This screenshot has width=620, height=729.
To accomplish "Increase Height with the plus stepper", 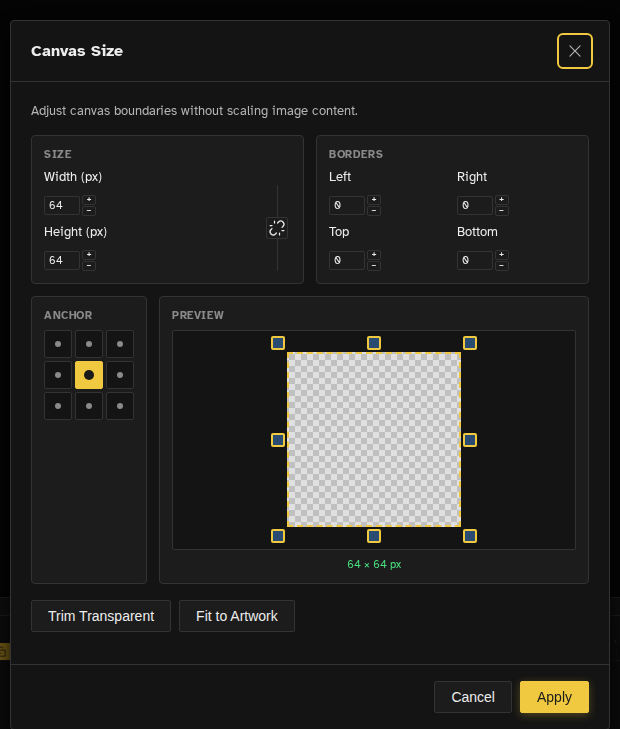I will pyautogui.click(x=89, y=255).
